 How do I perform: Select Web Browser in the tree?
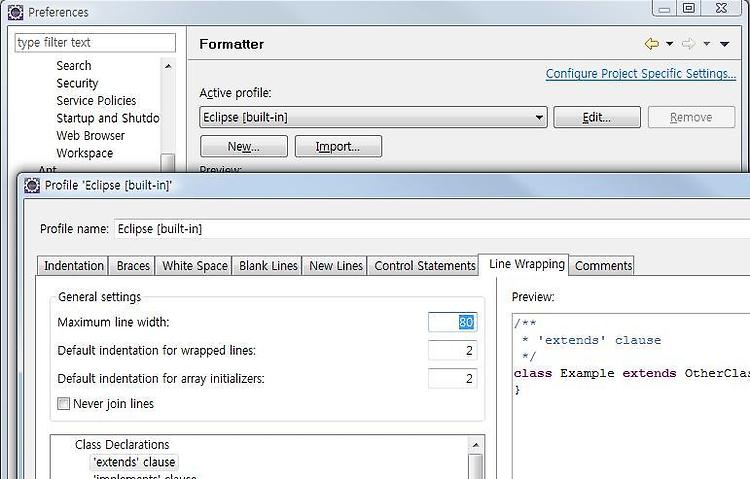pyautogui.click(x=90, y=136)
